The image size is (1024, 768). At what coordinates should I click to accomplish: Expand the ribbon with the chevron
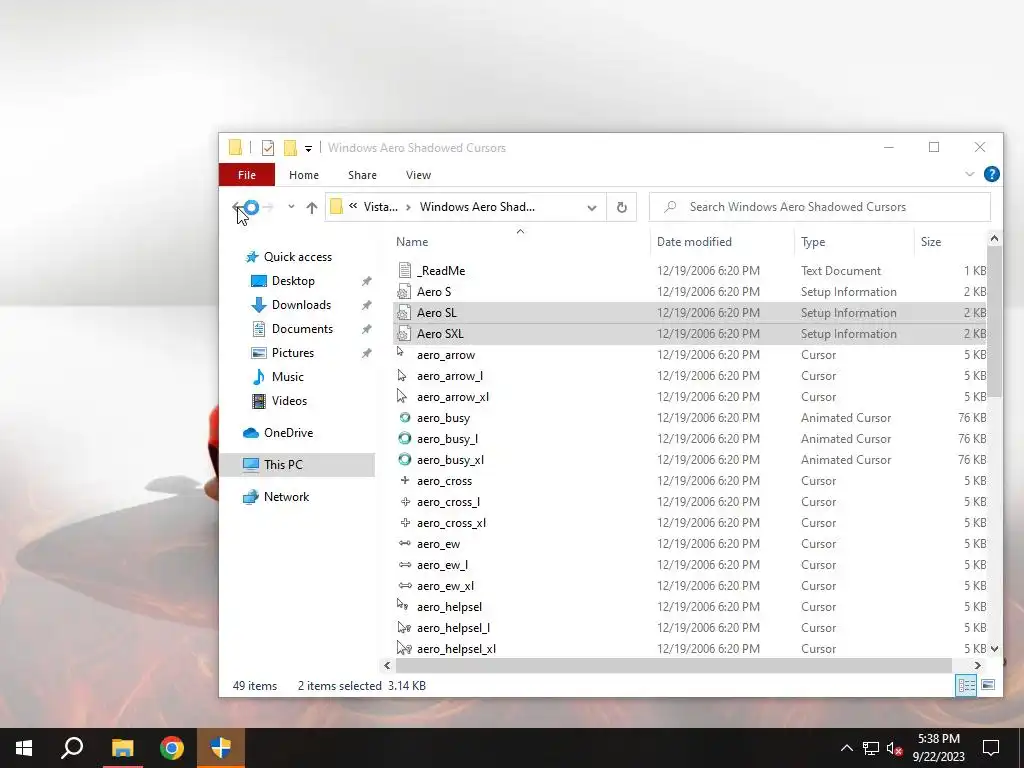[970, 174]
